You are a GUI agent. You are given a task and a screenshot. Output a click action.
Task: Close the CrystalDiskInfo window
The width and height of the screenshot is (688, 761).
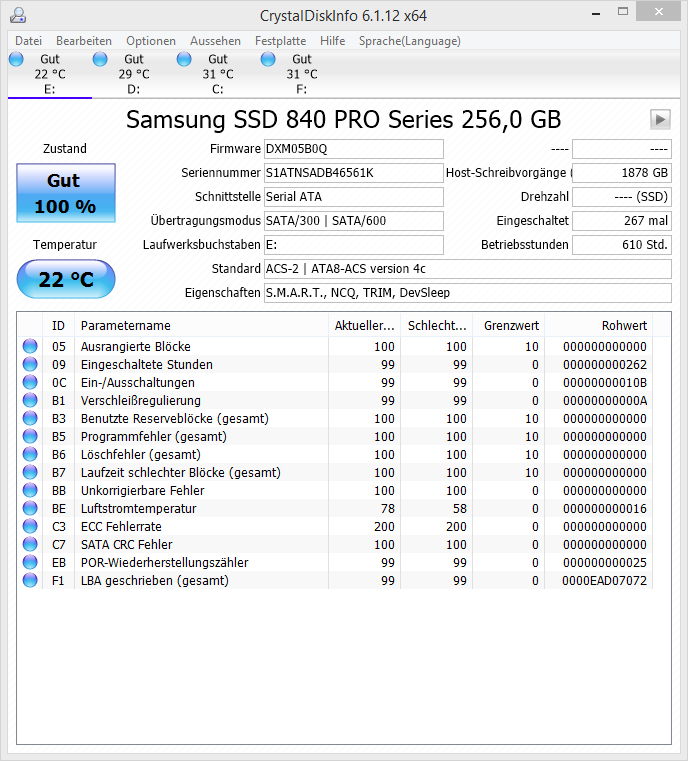tap(658, 12)
